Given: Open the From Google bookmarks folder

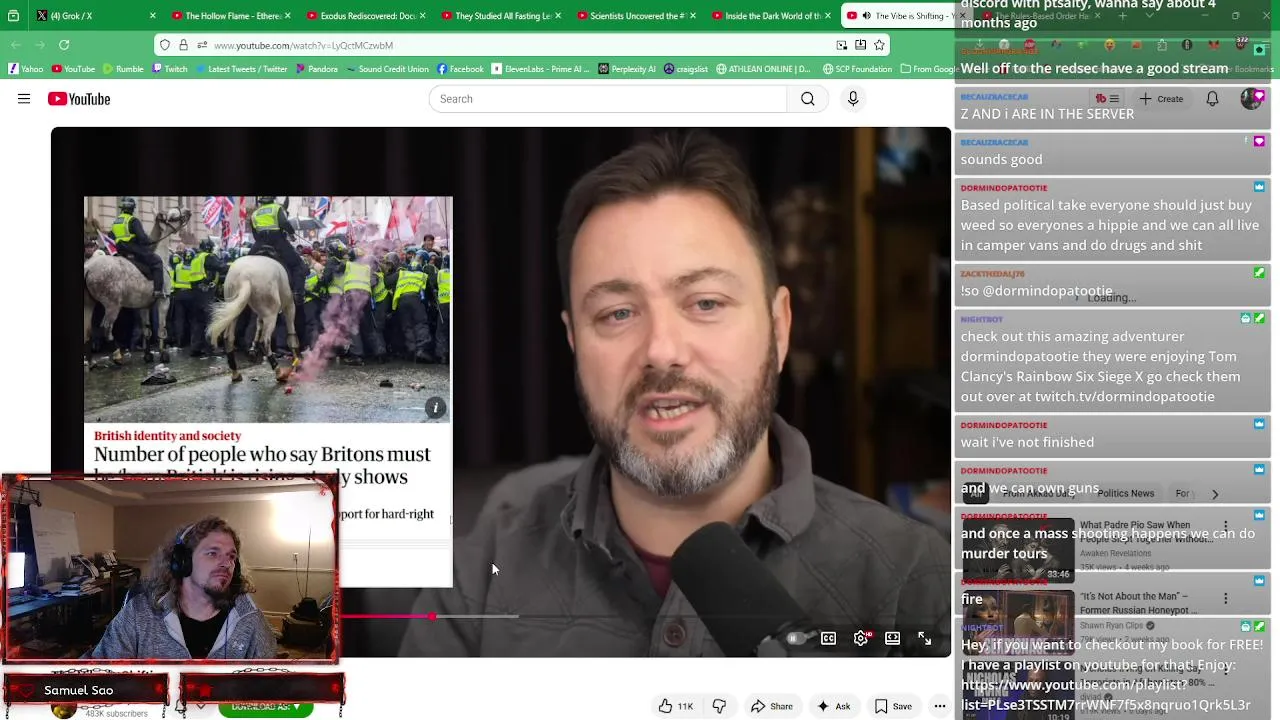Looking at the screenshot, I should (928, 69).
